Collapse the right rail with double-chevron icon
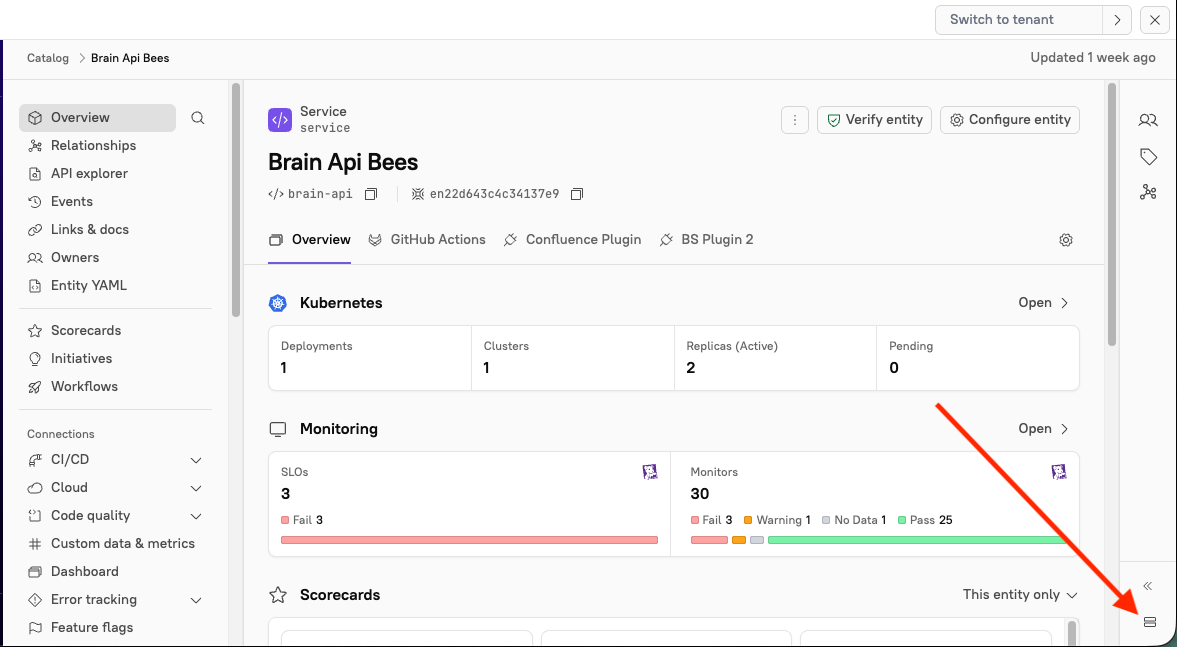The image size is (1177, 647). pyautogui.click(x=1148, y=586)
